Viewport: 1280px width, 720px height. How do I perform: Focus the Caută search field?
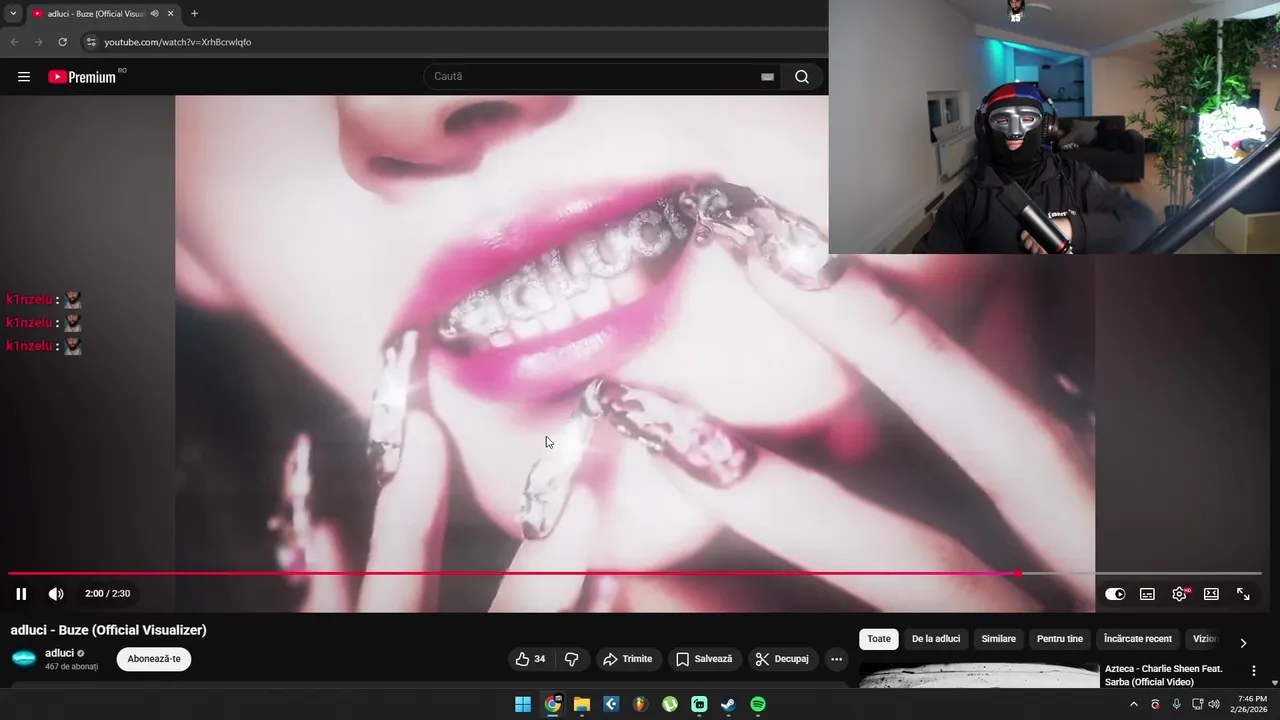595,76
